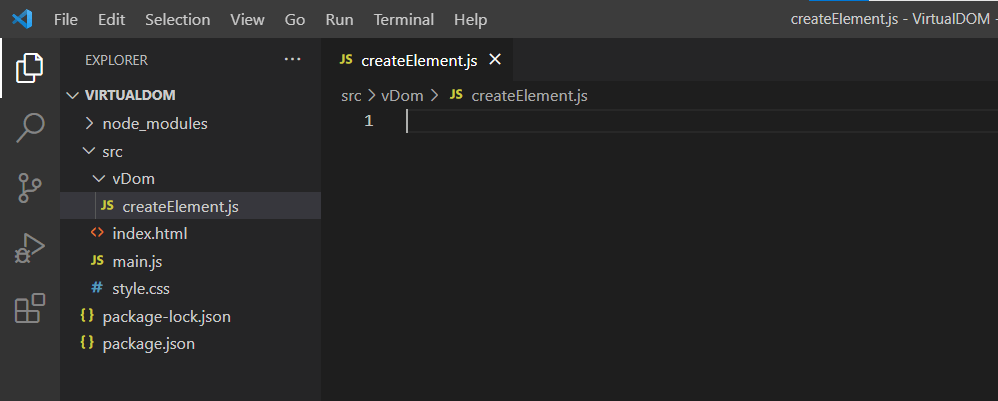Screen dimensions: 998x401
Task: Click the VS Code logo icon
Action: pyautogui.click(x=22, y=20)
